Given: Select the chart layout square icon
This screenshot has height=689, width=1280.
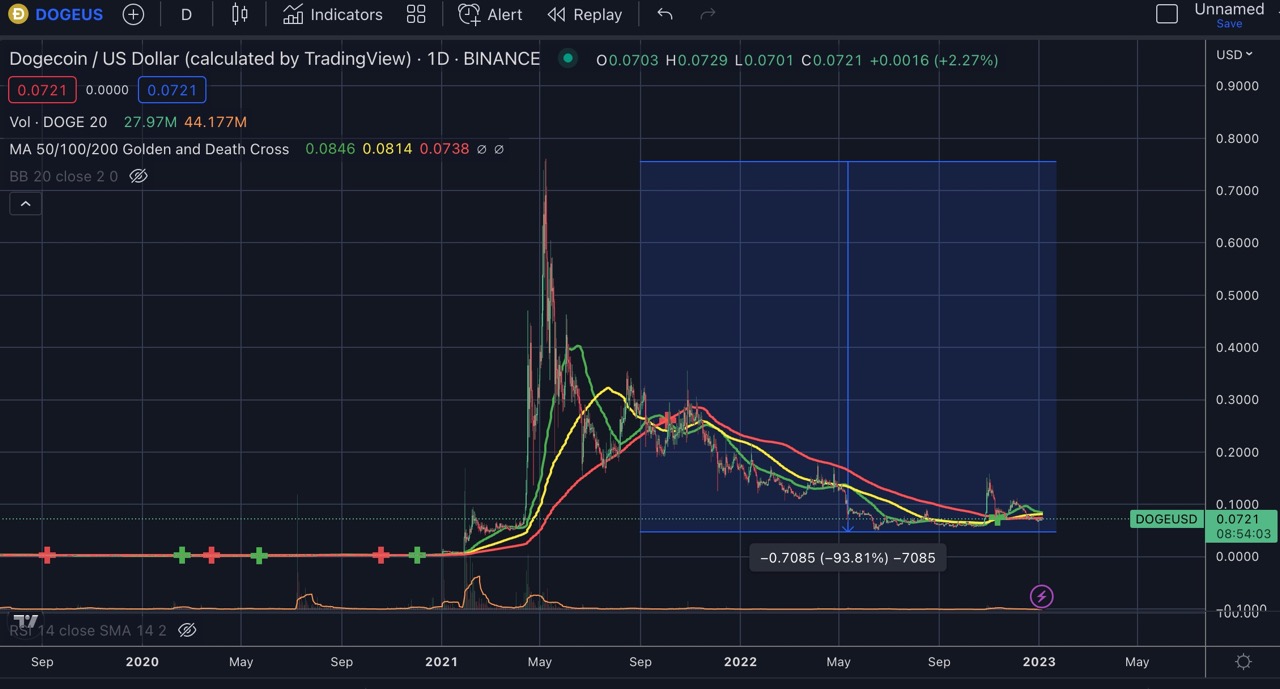Looking at the screenshot, I should [x=1166, y=14].
